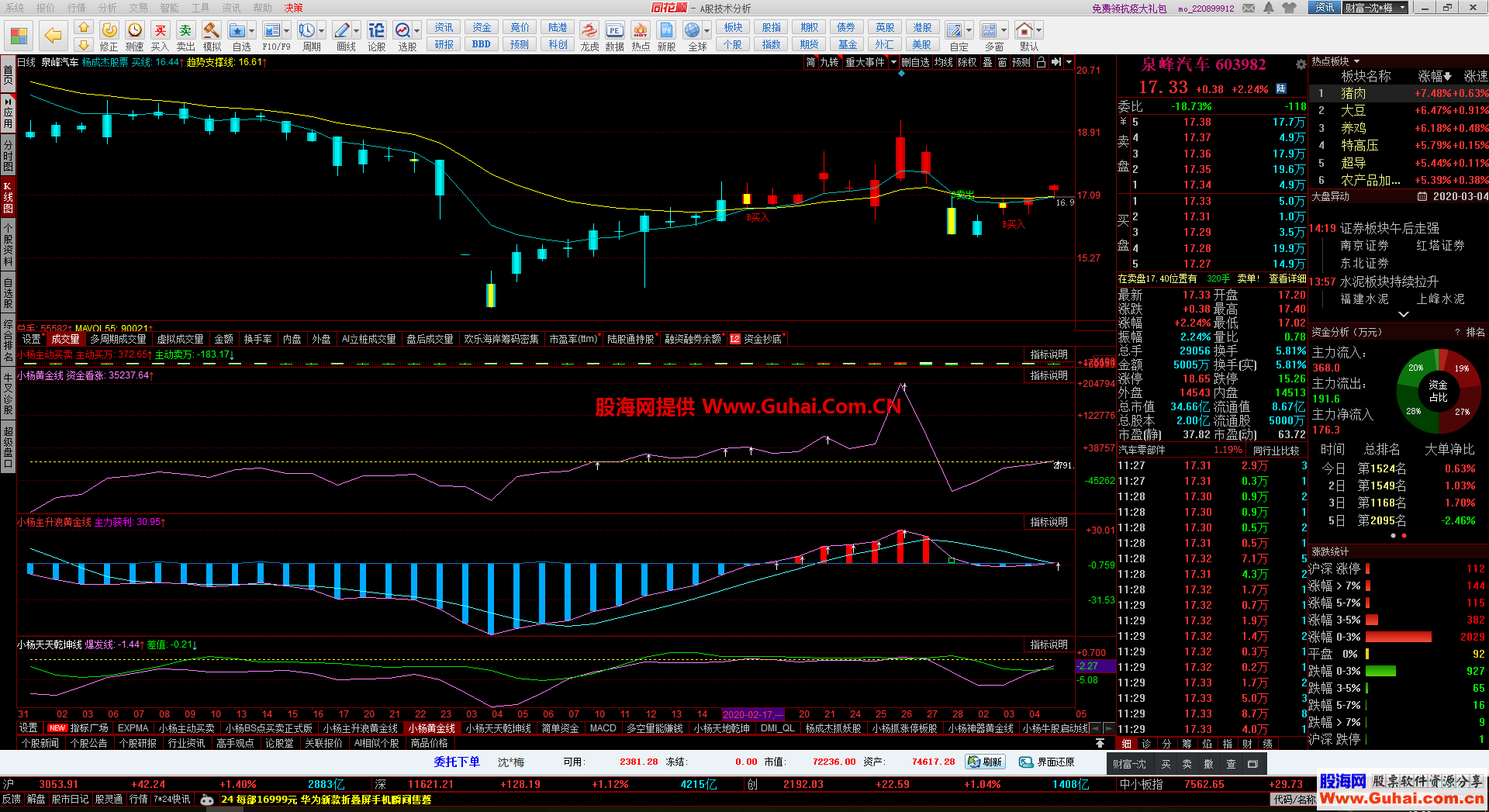Toggle 简 simplified chart mode

point(810,62)
